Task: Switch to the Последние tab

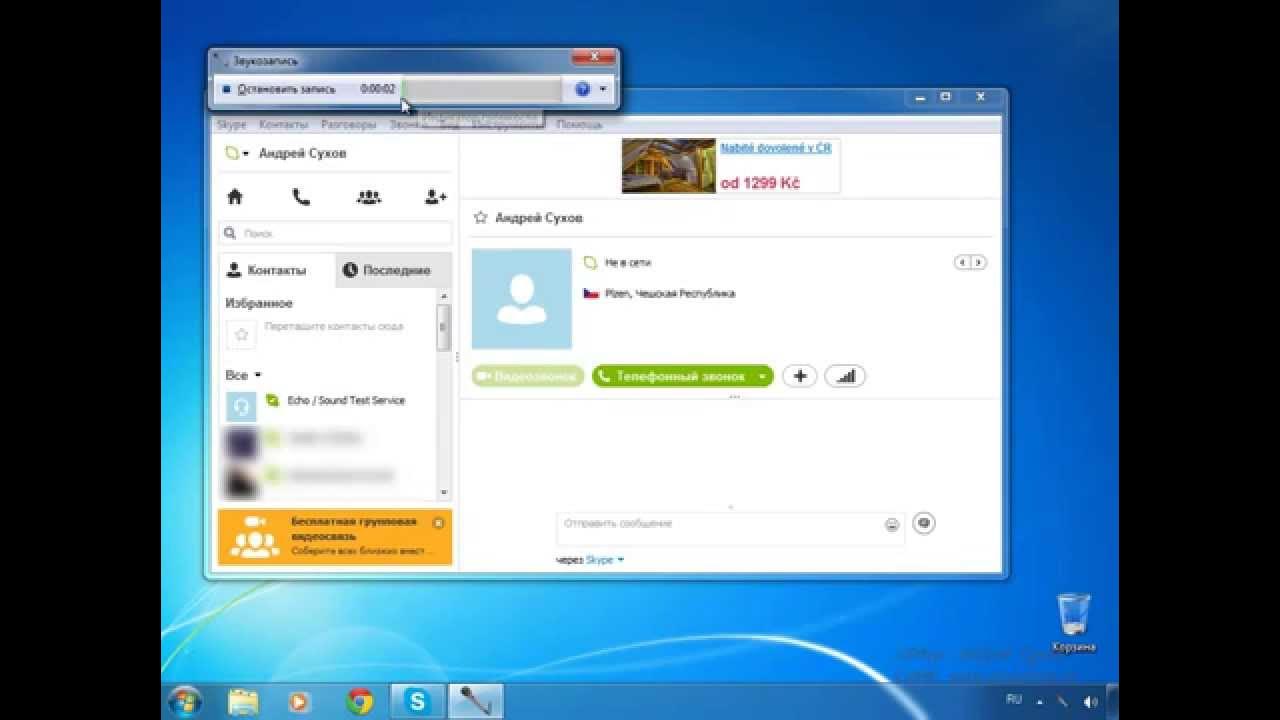Action: [x=394, y=270]
